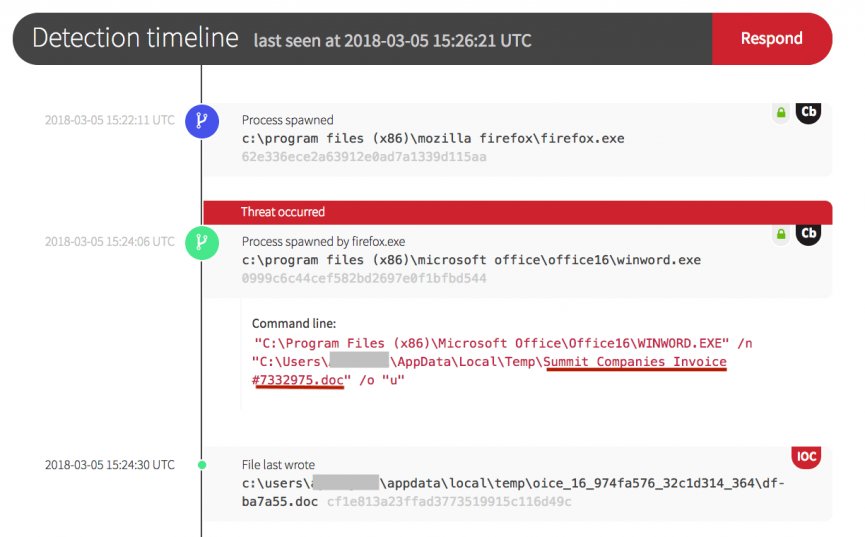Open the firefox.exe process path

point(432,138)
